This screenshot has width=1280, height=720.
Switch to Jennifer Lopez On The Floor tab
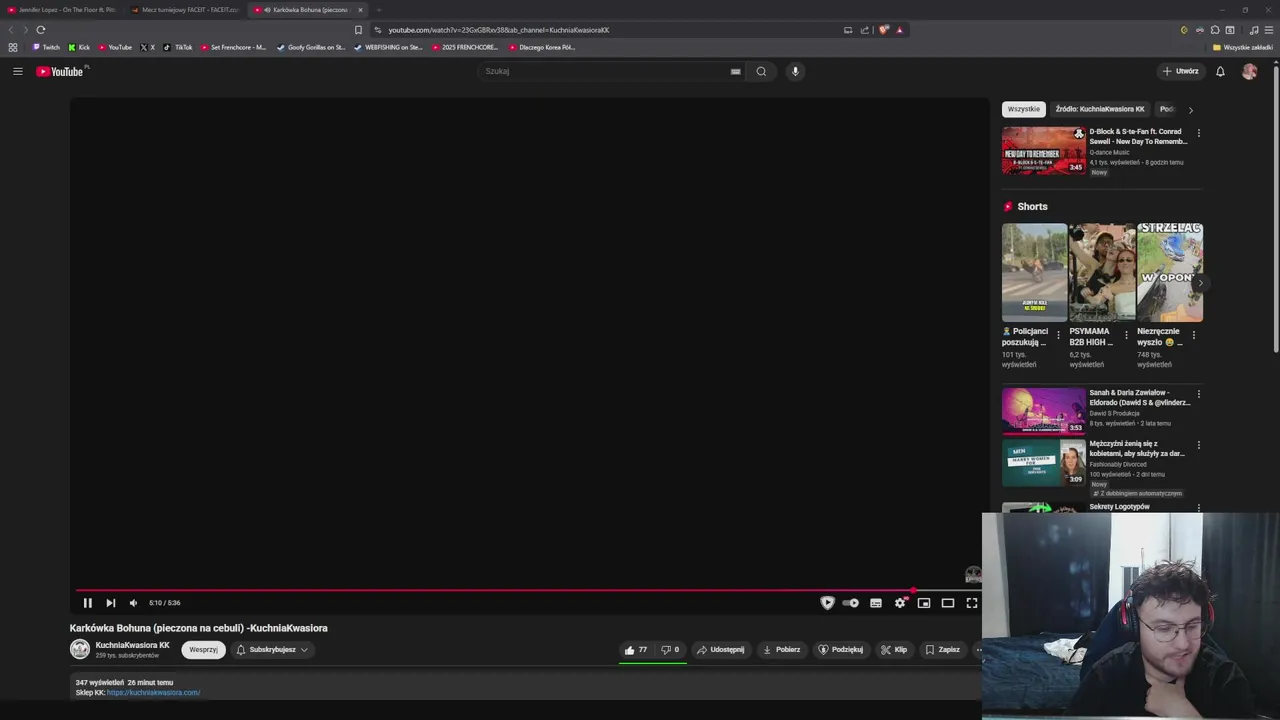tap(62, 10)
